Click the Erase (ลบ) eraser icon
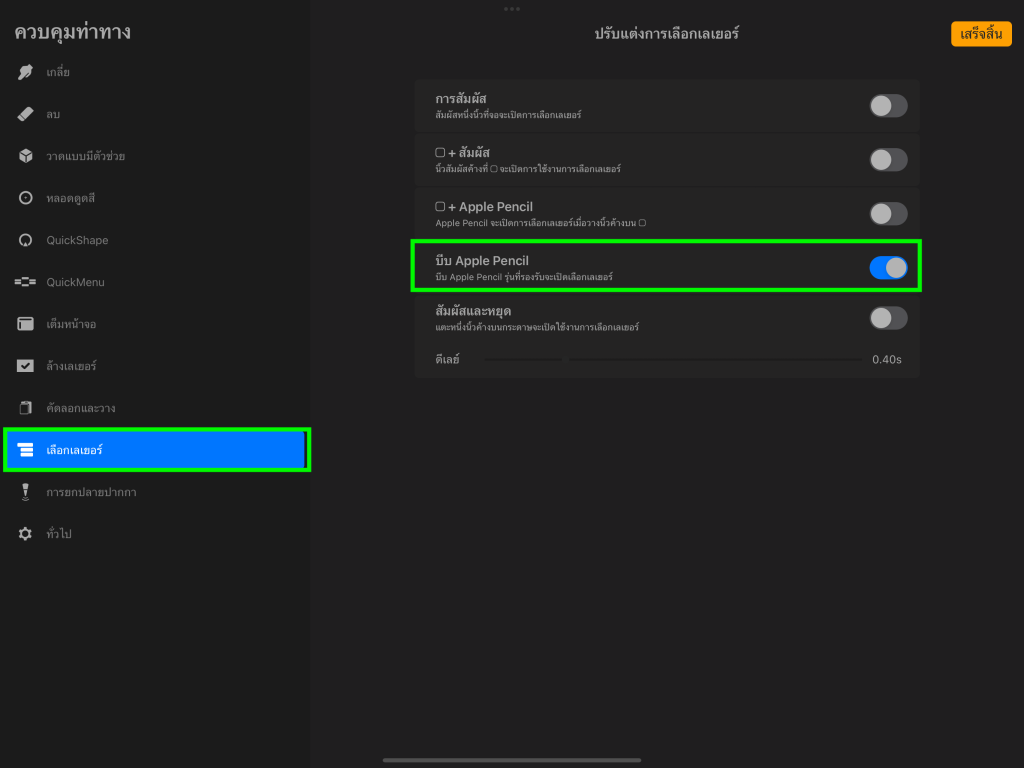 [x=26, y=114]
